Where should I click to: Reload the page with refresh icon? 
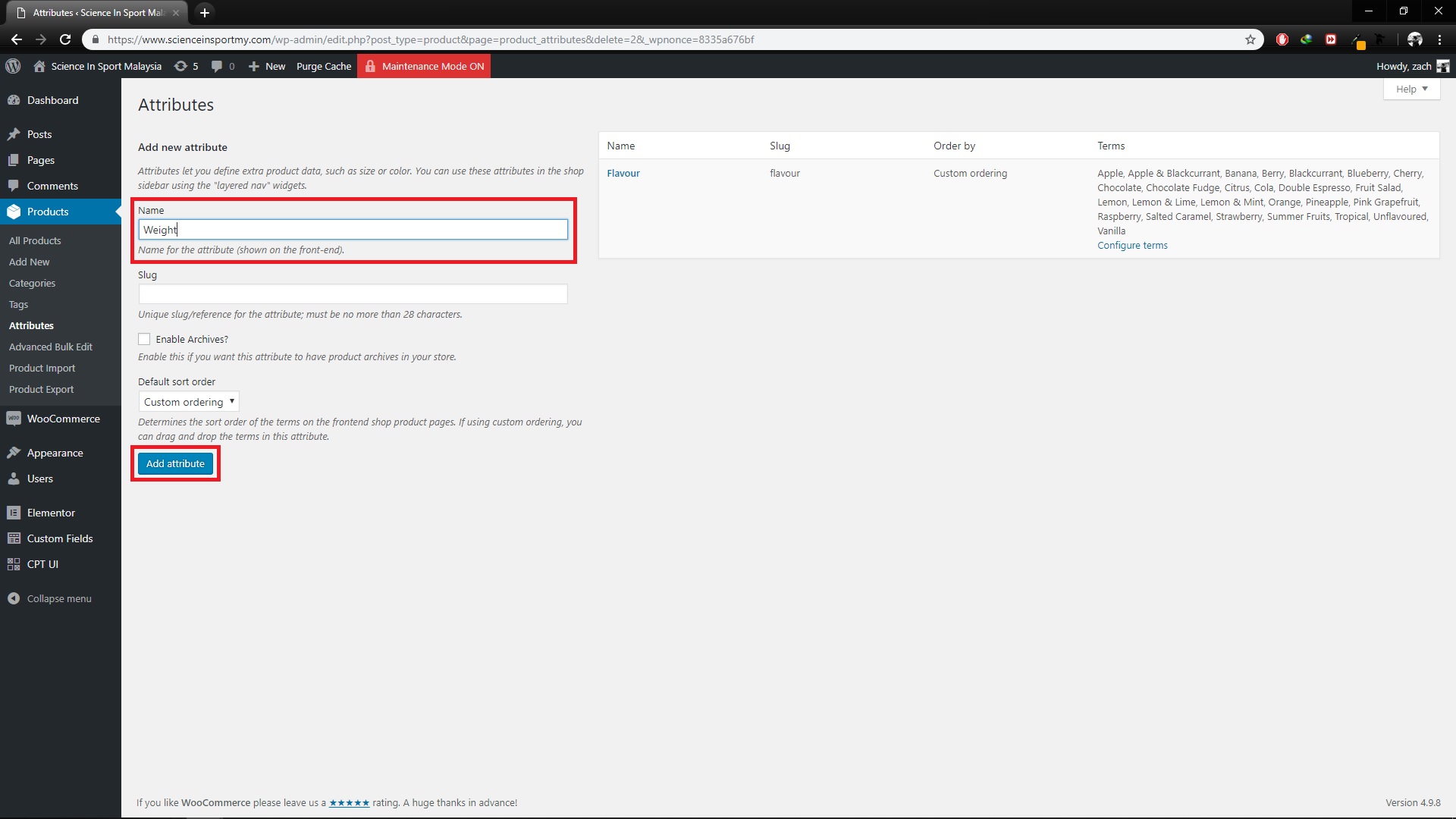tap(65, 39)
